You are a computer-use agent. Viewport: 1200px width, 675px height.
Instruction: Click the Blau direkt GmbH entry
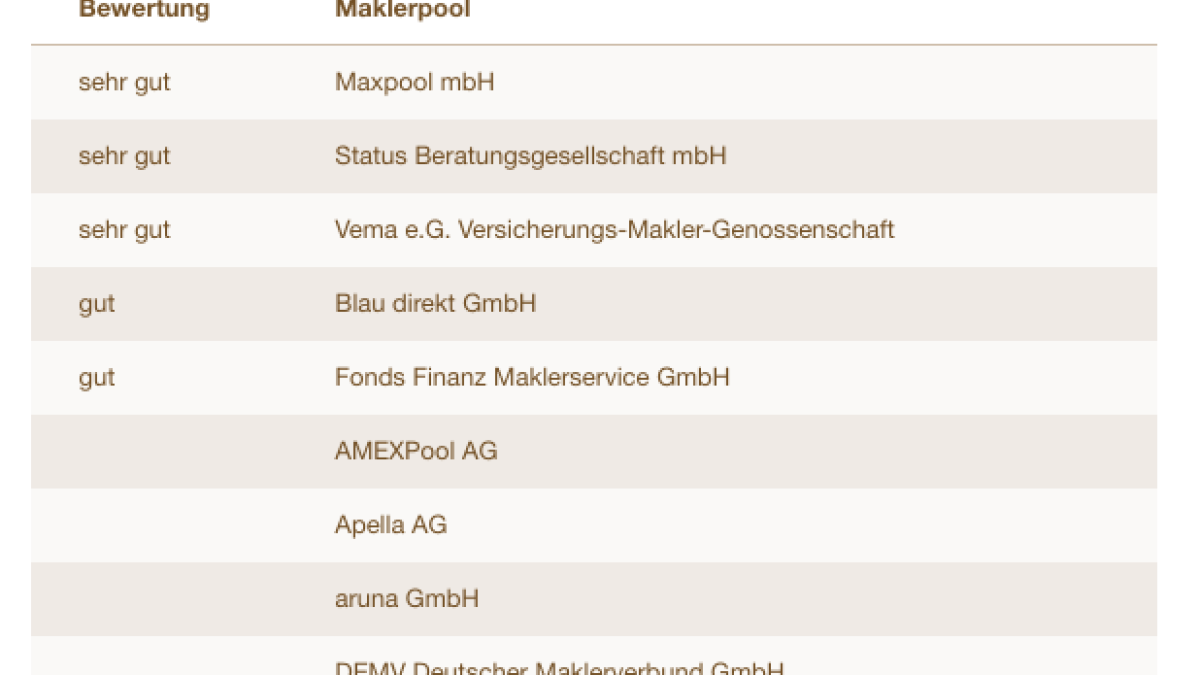(x=435, y=304)
